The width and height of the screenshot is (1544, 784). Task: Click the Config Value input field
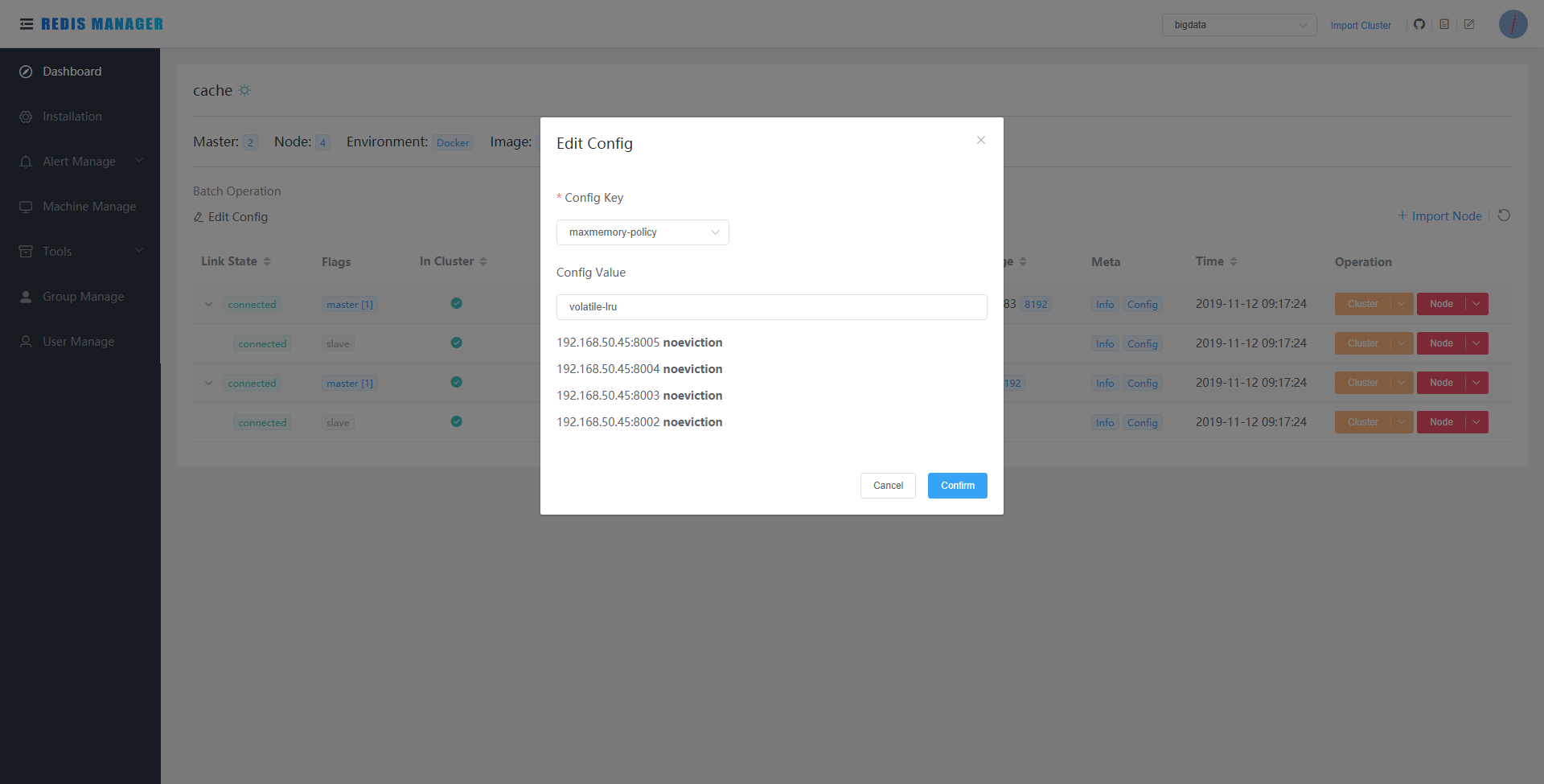(x=772, y=307)
